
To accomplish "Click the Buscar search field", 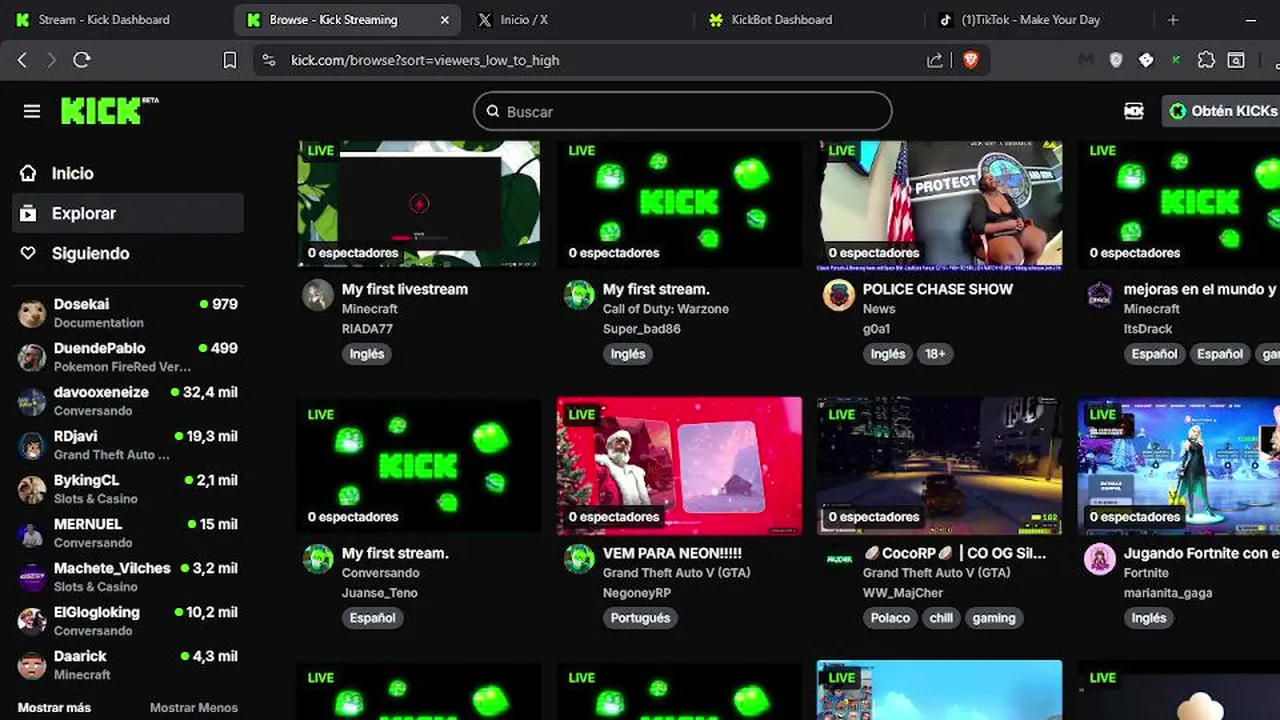I will (x=683, y=111).
